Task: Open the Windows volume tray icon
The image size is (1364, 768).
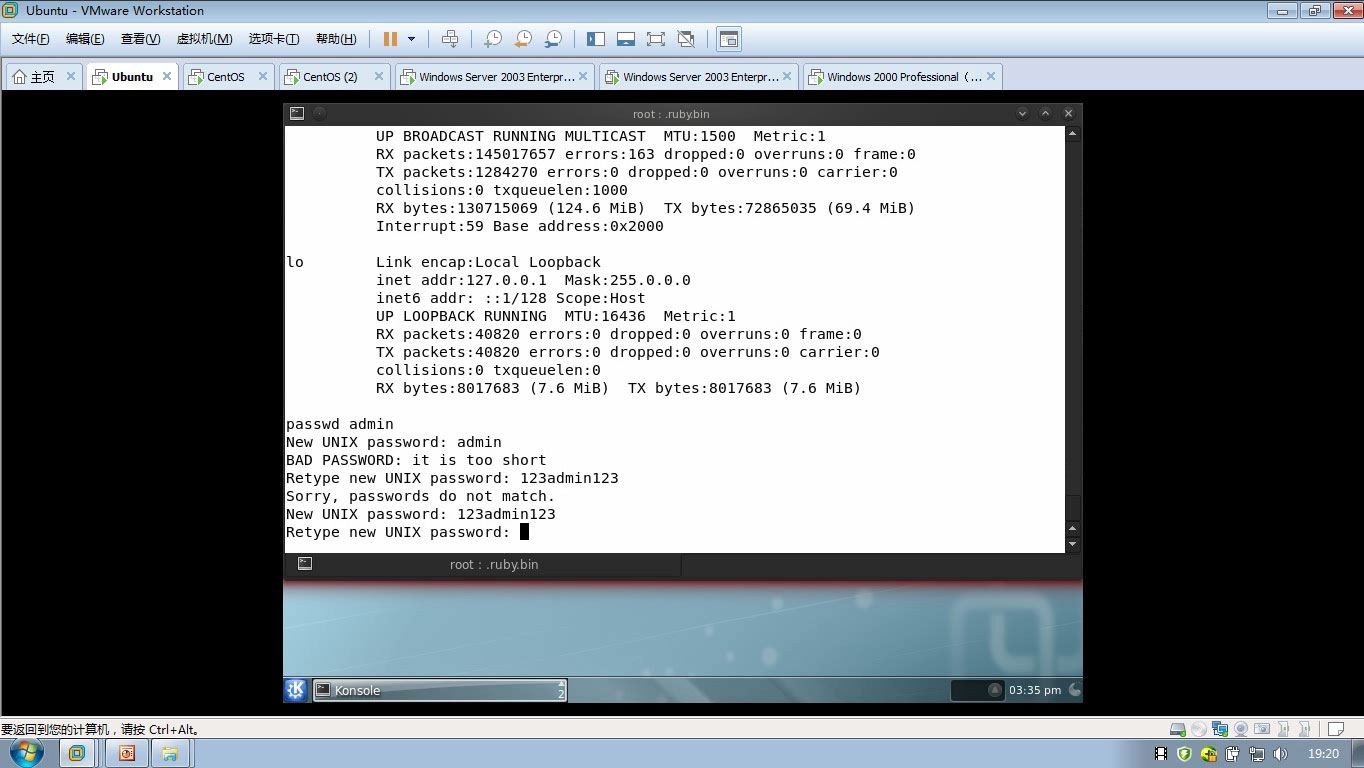Action: [1280, 754]
